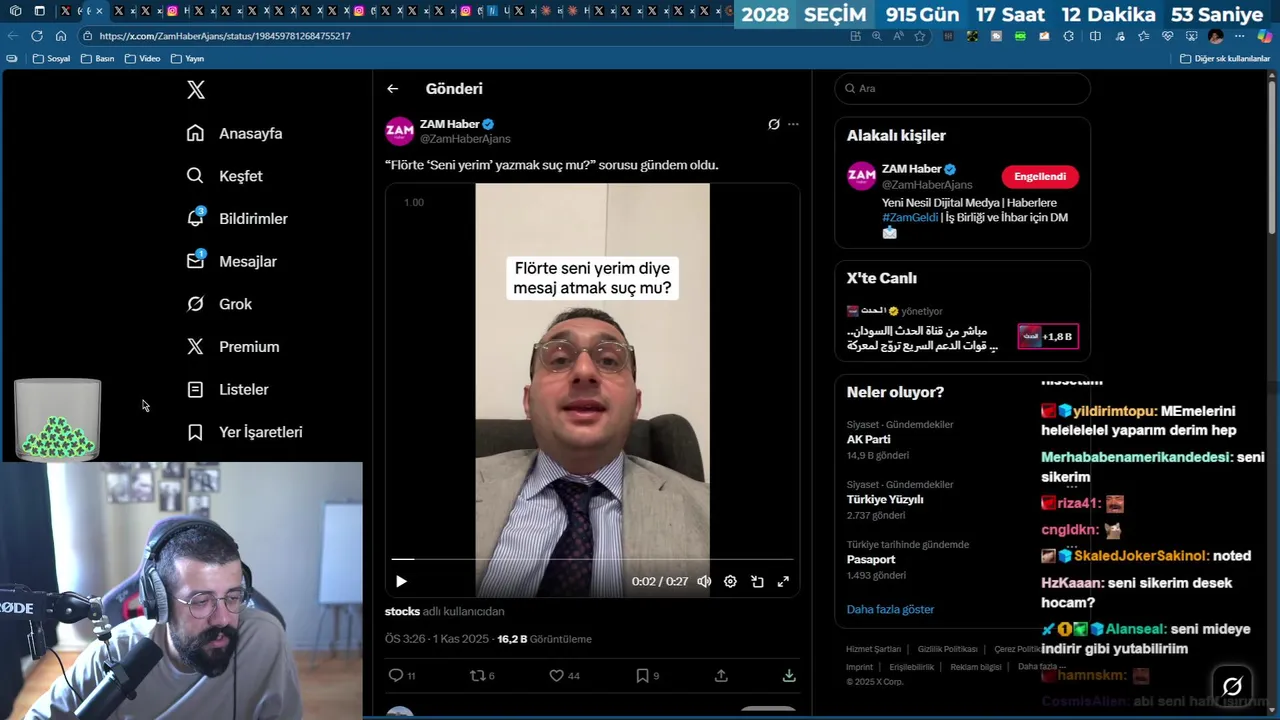Click the X logo in the sidebar
Screen dimensions: 1280x720
[x=196, y=90]
